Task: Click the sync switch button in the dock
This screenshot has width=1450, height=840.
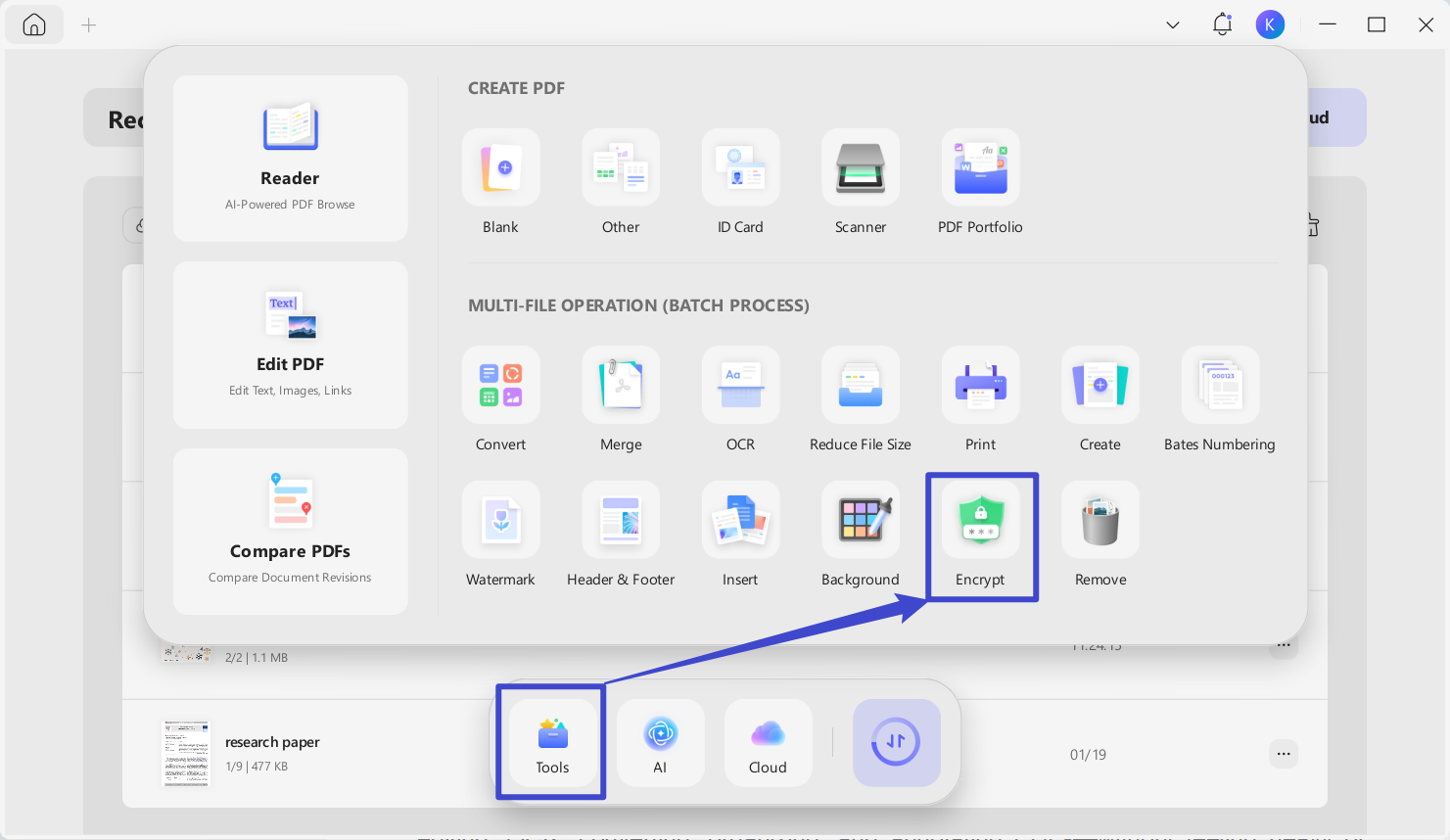Action: 896,742
